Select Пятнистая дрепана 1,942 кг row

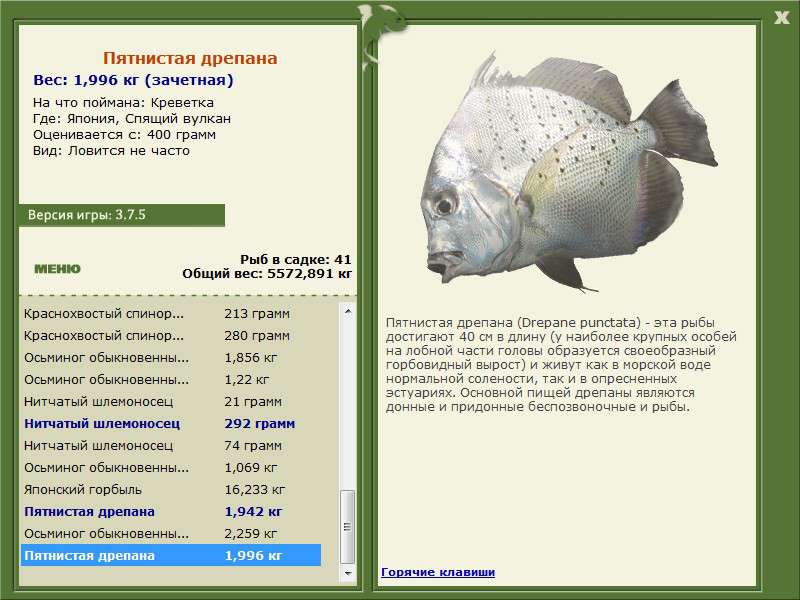click(x=171, y=511)
